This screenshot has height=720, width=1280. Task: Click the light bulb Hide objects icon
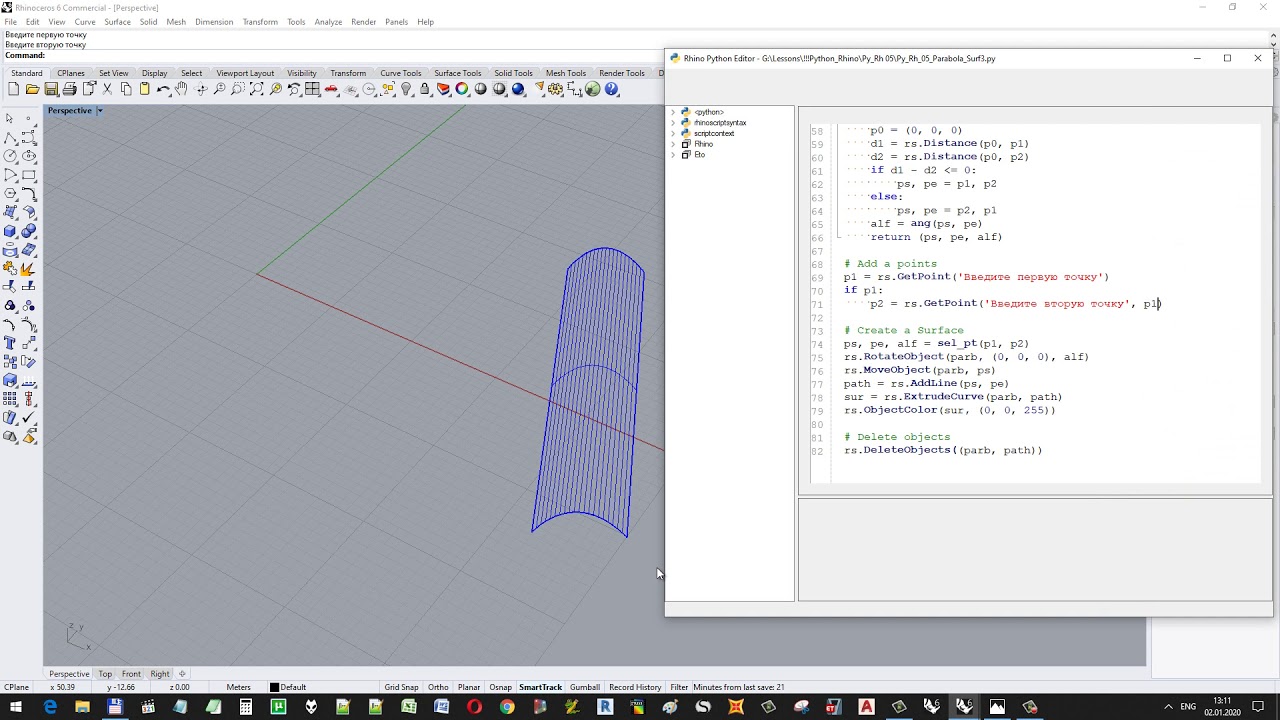pyautogui.click(x=406, y=89)
